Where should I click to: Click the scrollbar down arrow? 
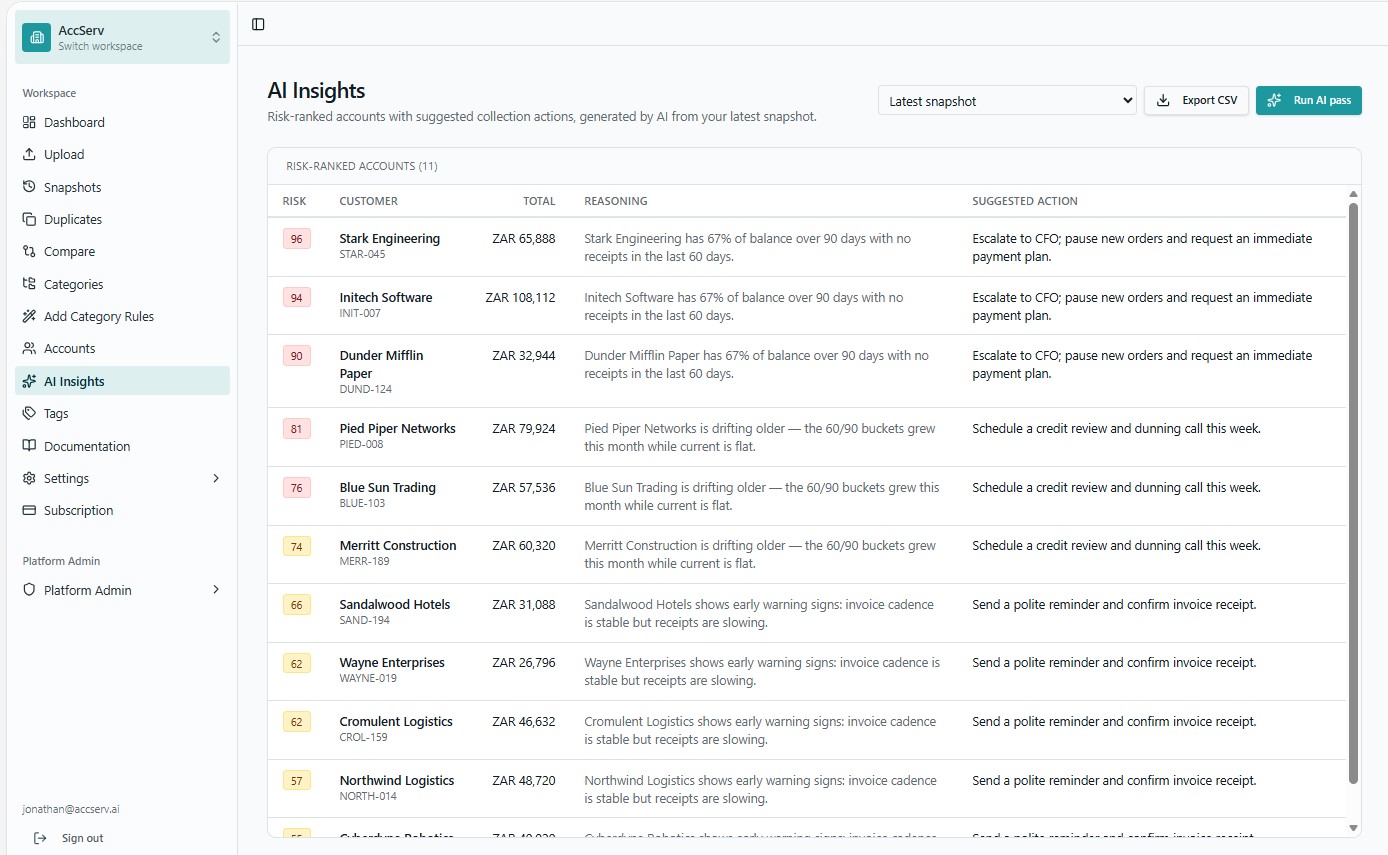pos(1354,828)
